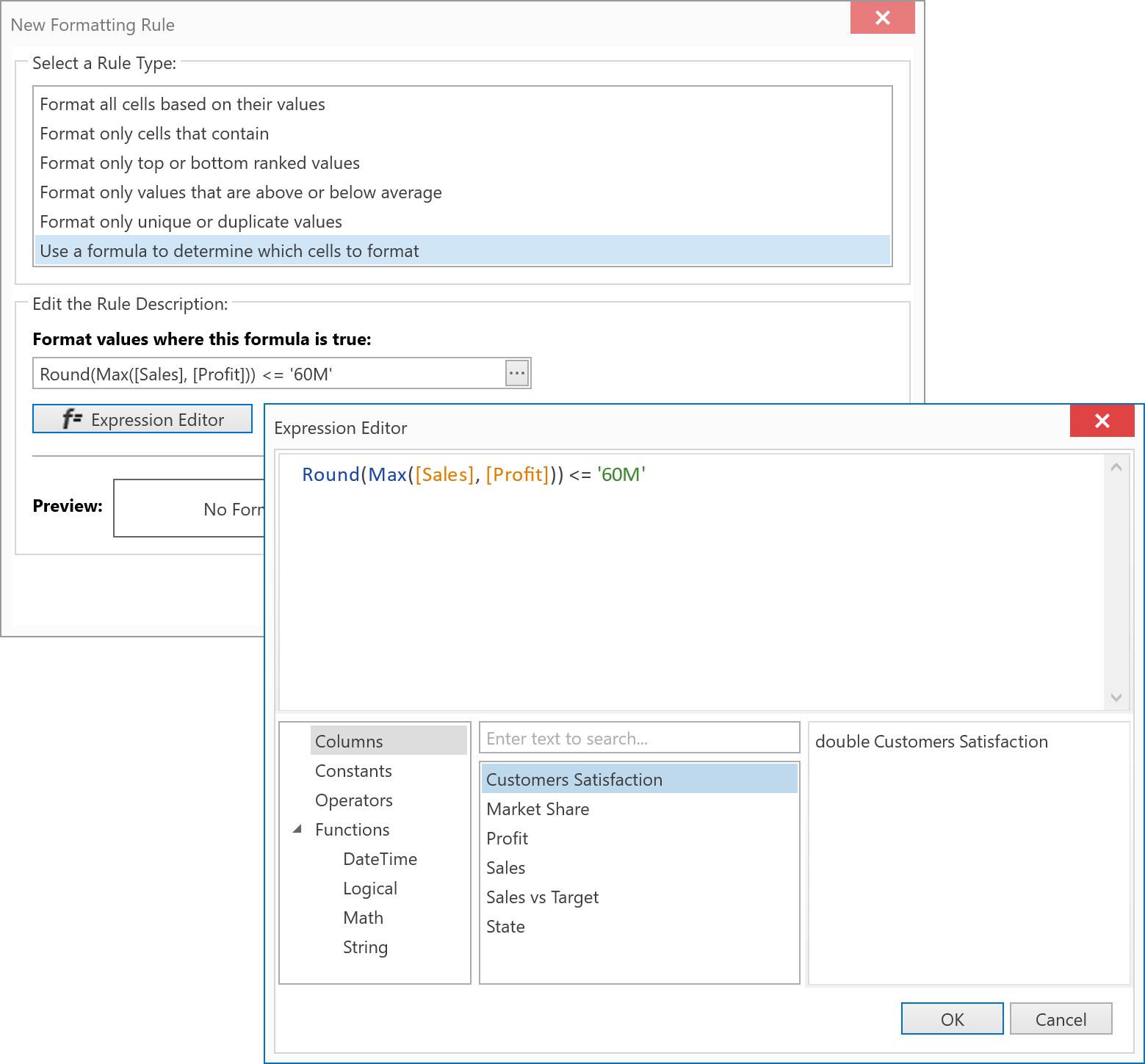This screenshot has width=1145, height=1064.
Task: Click the formula input field in rule dialog
Action: [269, 374]
